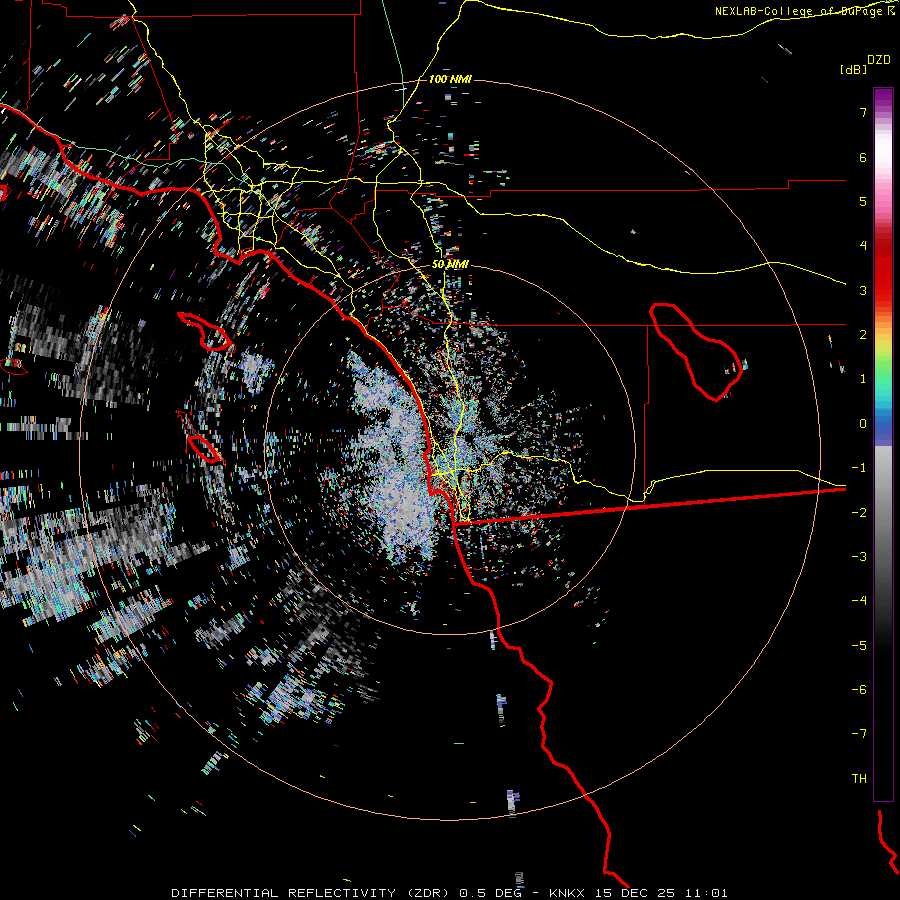
Task: Click the 7 value on the color scale
Action: click(863, 112)
